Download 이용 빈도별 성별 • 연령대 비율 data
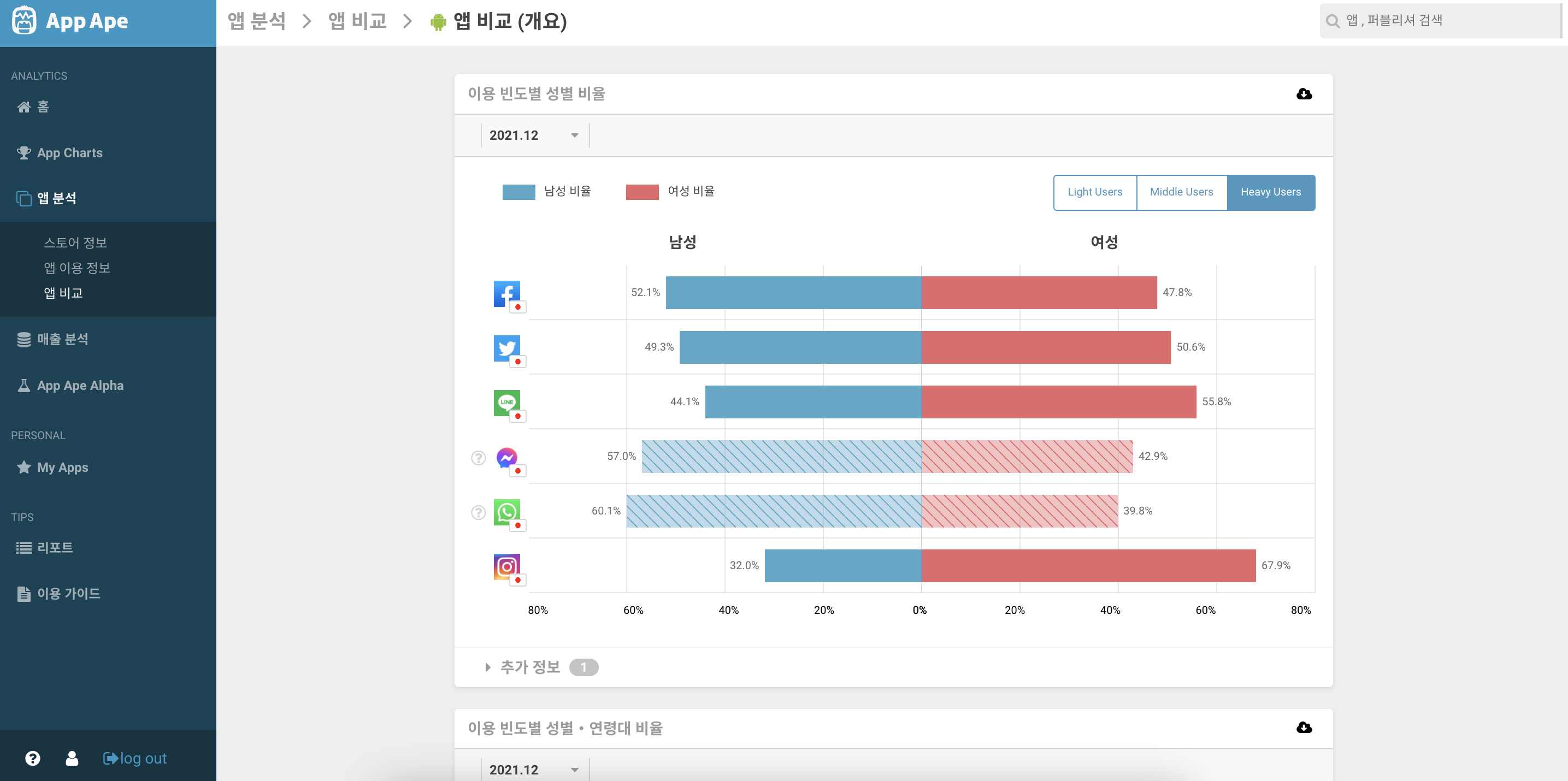The width and height of the screenshot is (1568, 781). pyautogui.click(x=1304, y=727)
